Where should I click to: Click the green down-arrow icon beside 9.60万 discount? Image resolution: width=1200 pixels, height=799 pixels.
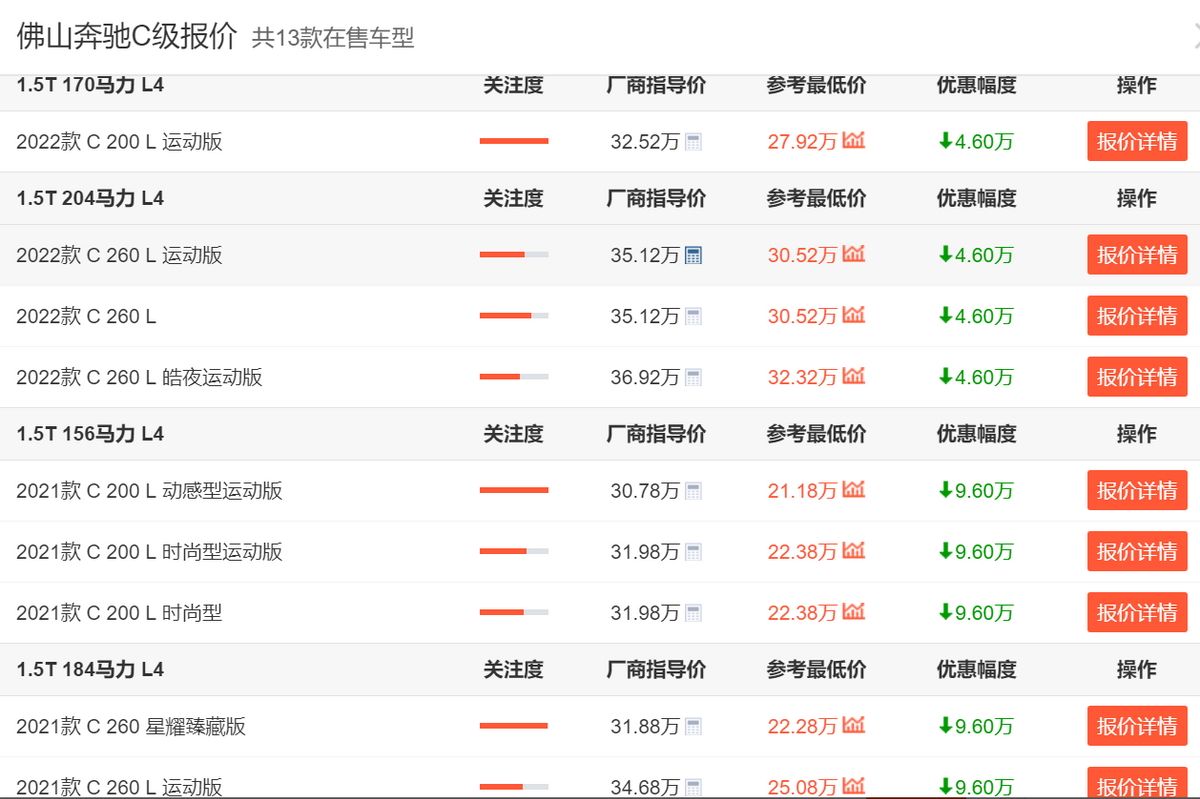tap(946, 490)
